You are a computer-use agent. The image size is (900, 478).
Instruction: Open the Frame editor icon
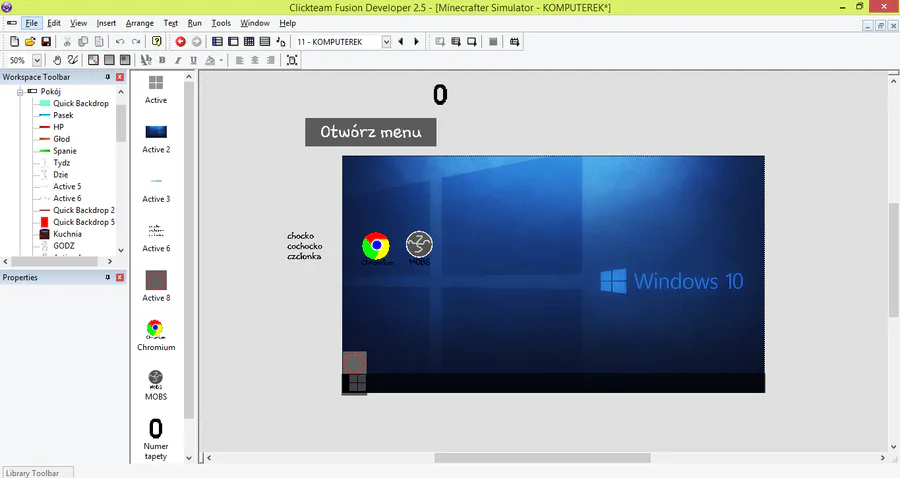233,41
